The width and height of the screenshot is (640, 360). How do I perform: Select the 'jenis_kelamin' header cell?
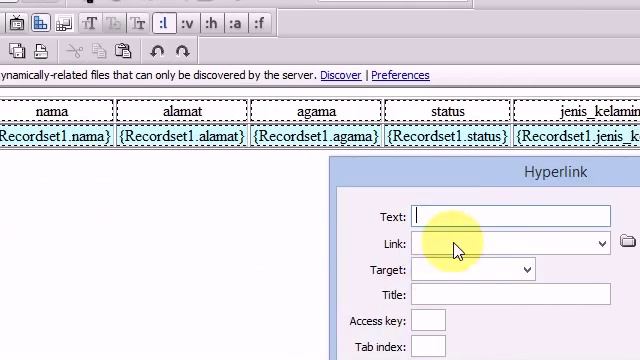577,111
